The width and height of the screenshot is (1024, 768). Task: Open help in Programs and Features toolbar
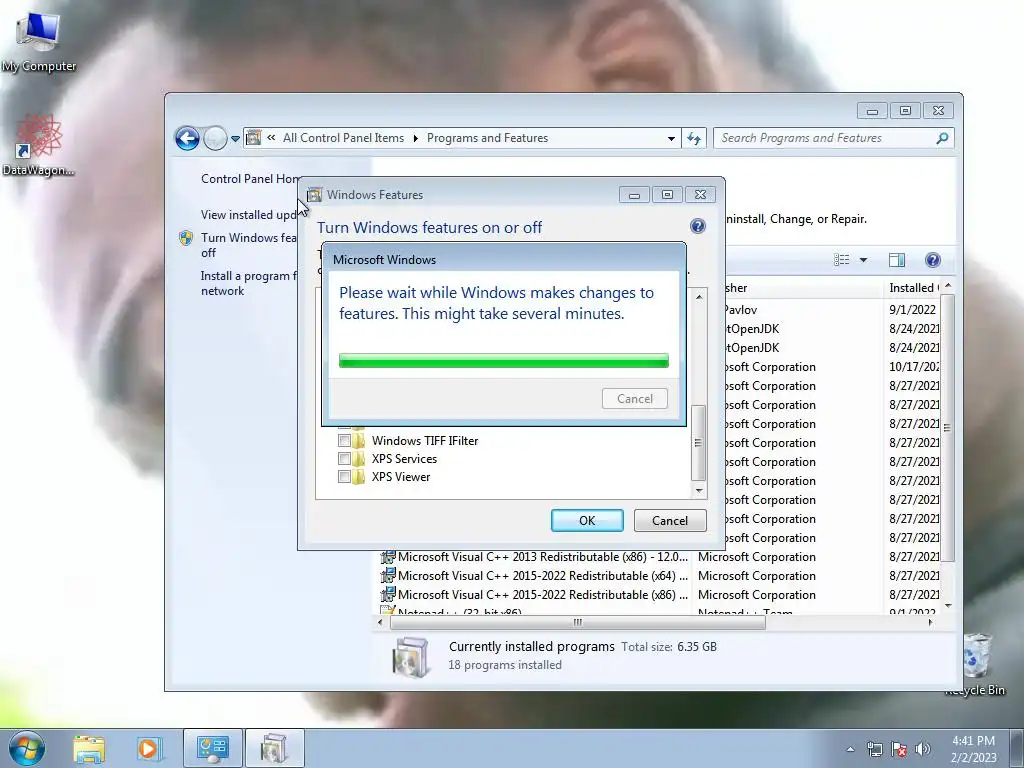pyautogui.click(x=933, y=260)
